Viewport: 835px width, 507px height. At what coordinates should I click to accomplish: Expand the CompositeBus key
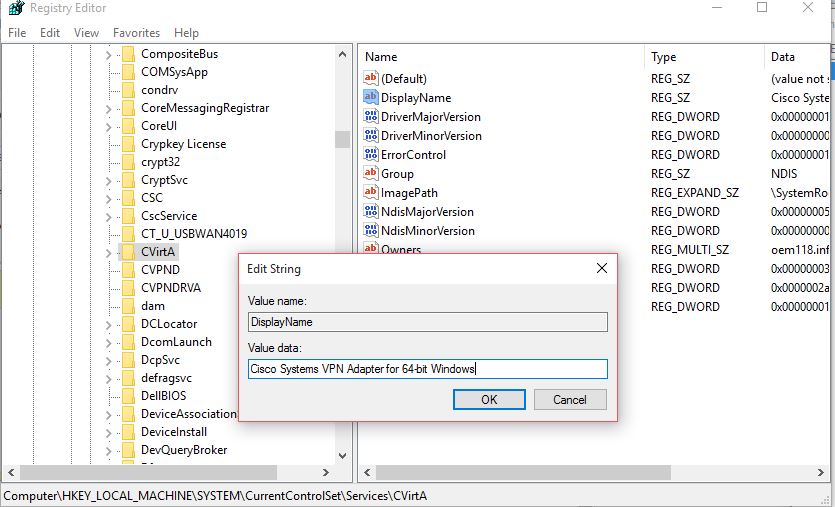[108, 55]
